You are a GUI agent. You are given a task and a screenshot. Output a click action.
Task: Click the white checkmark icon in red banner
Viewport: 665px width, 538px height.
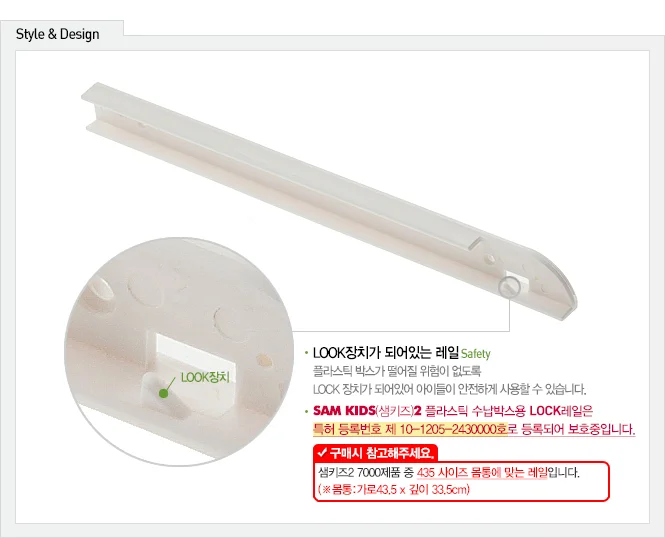click(322, 453)
